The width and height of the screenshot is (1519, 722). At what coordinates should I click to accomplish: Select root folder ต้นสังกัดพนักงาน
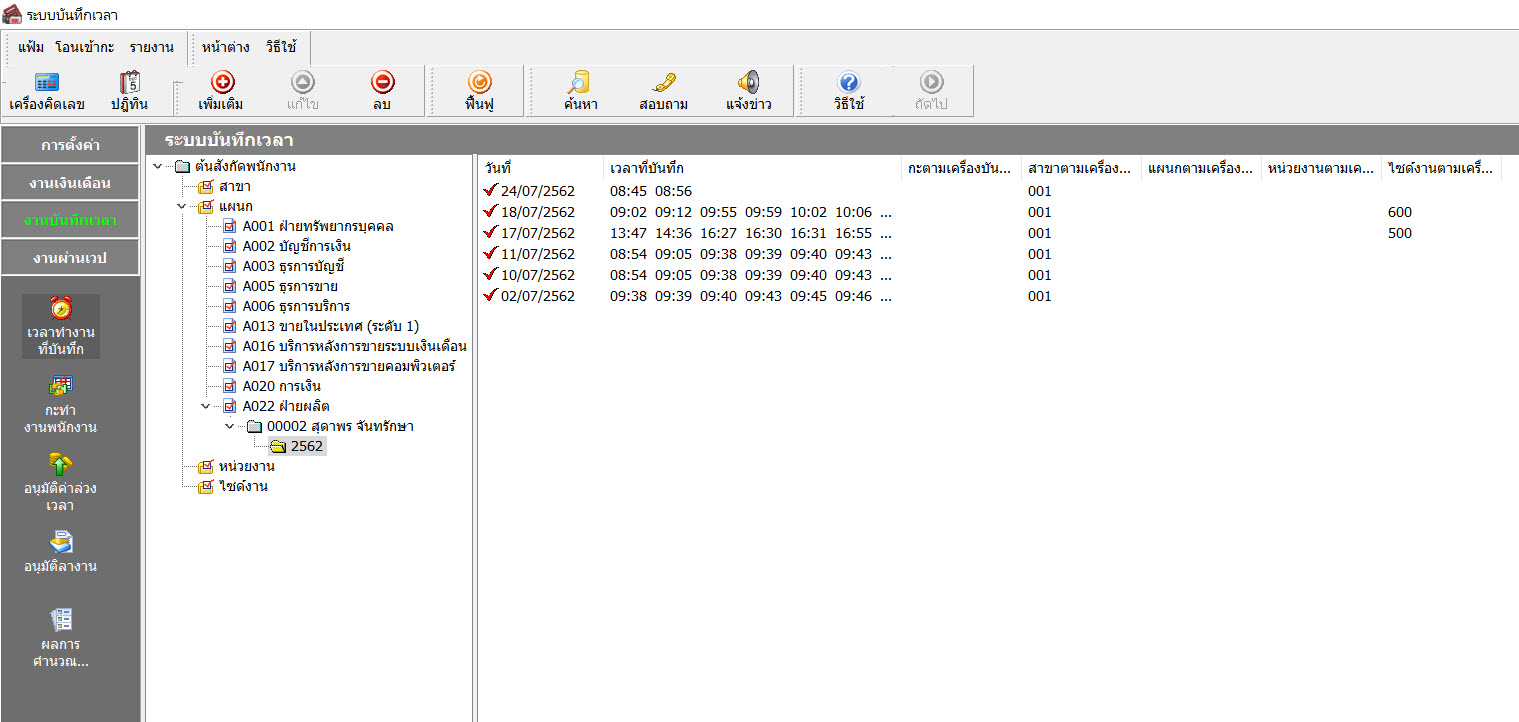click(x=235, y=166)
